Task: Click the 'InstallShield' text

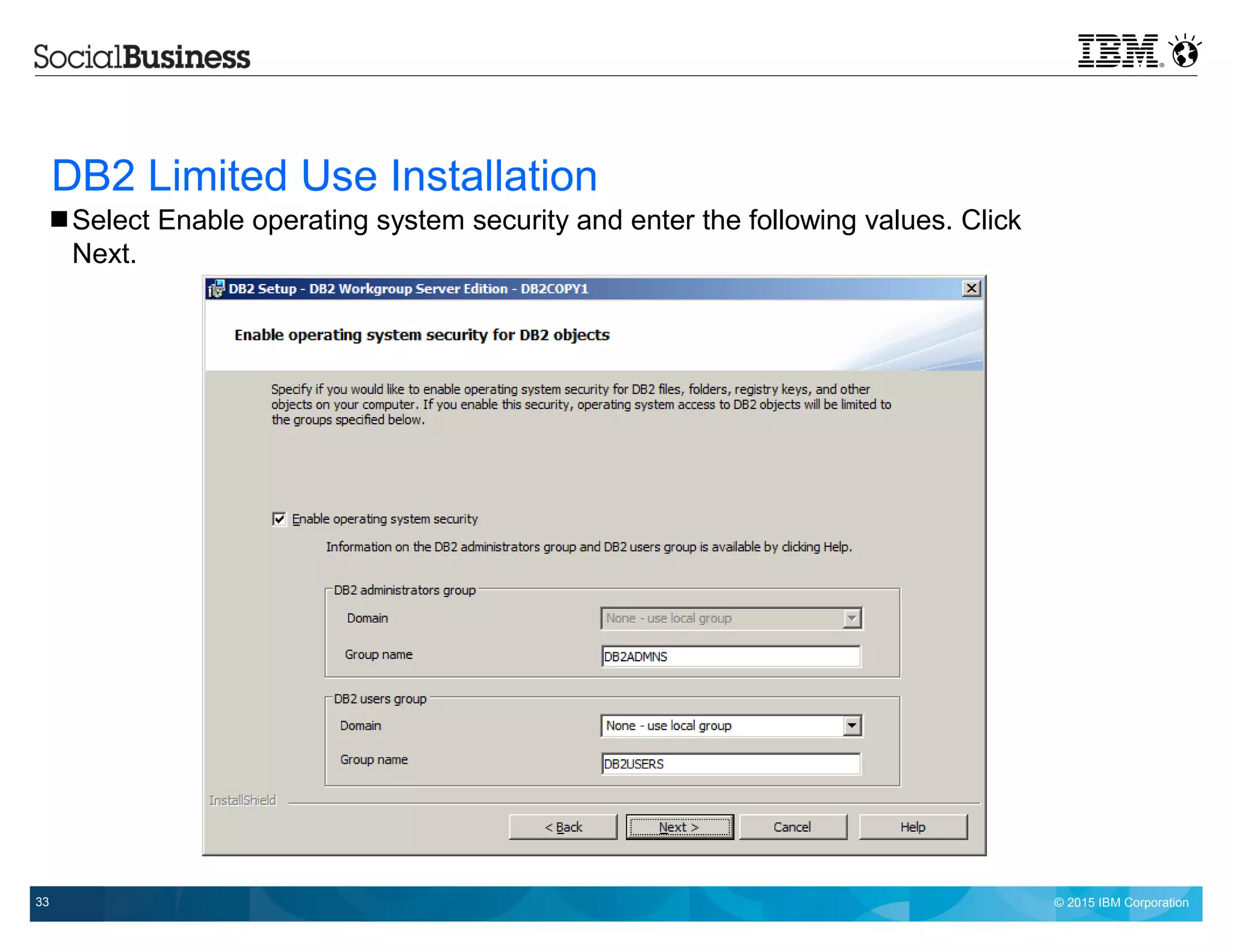Action: [243, 800]
